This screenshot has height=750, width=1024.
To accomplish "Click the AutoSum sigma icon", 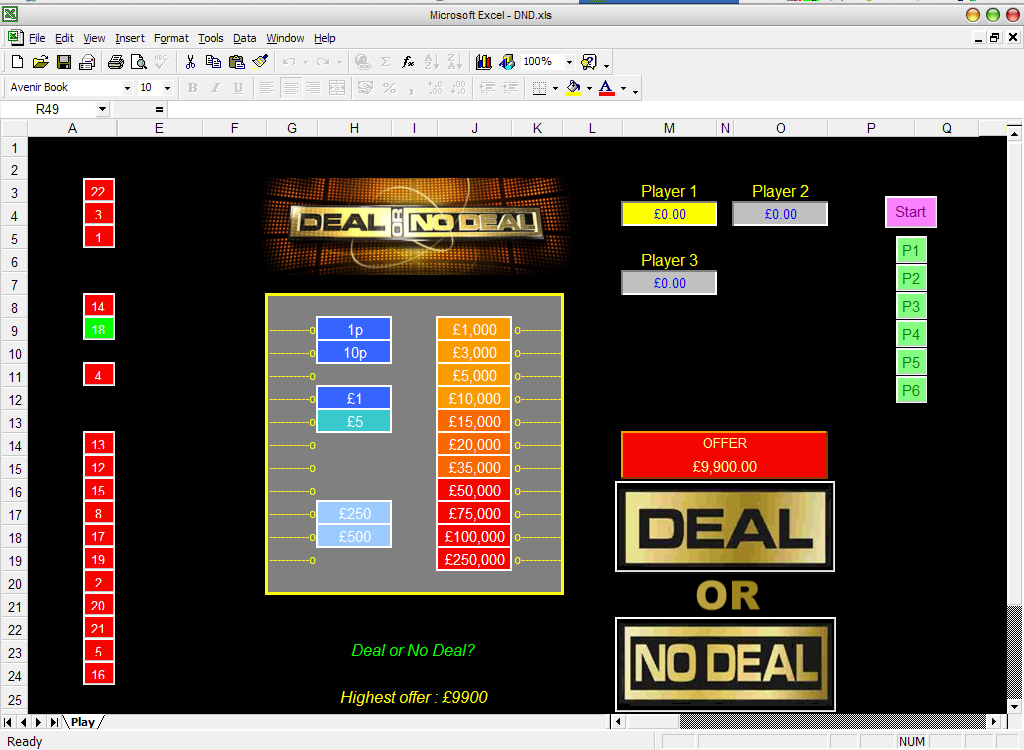I will pos(385,62).
